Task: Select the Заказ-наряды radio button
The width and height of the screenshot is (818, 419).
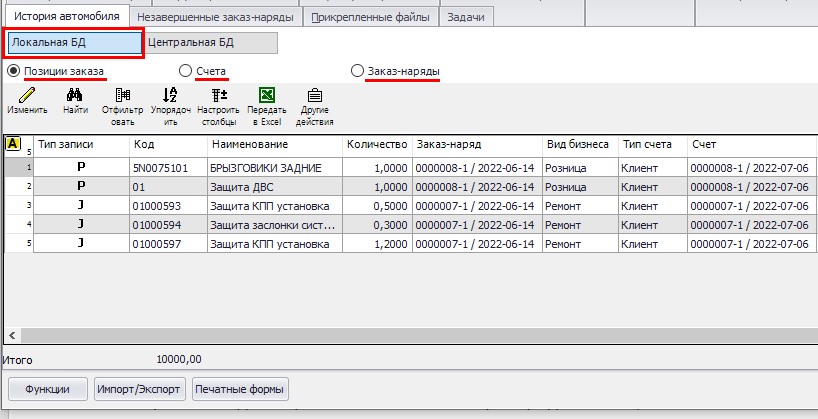Action: [358, 71]
